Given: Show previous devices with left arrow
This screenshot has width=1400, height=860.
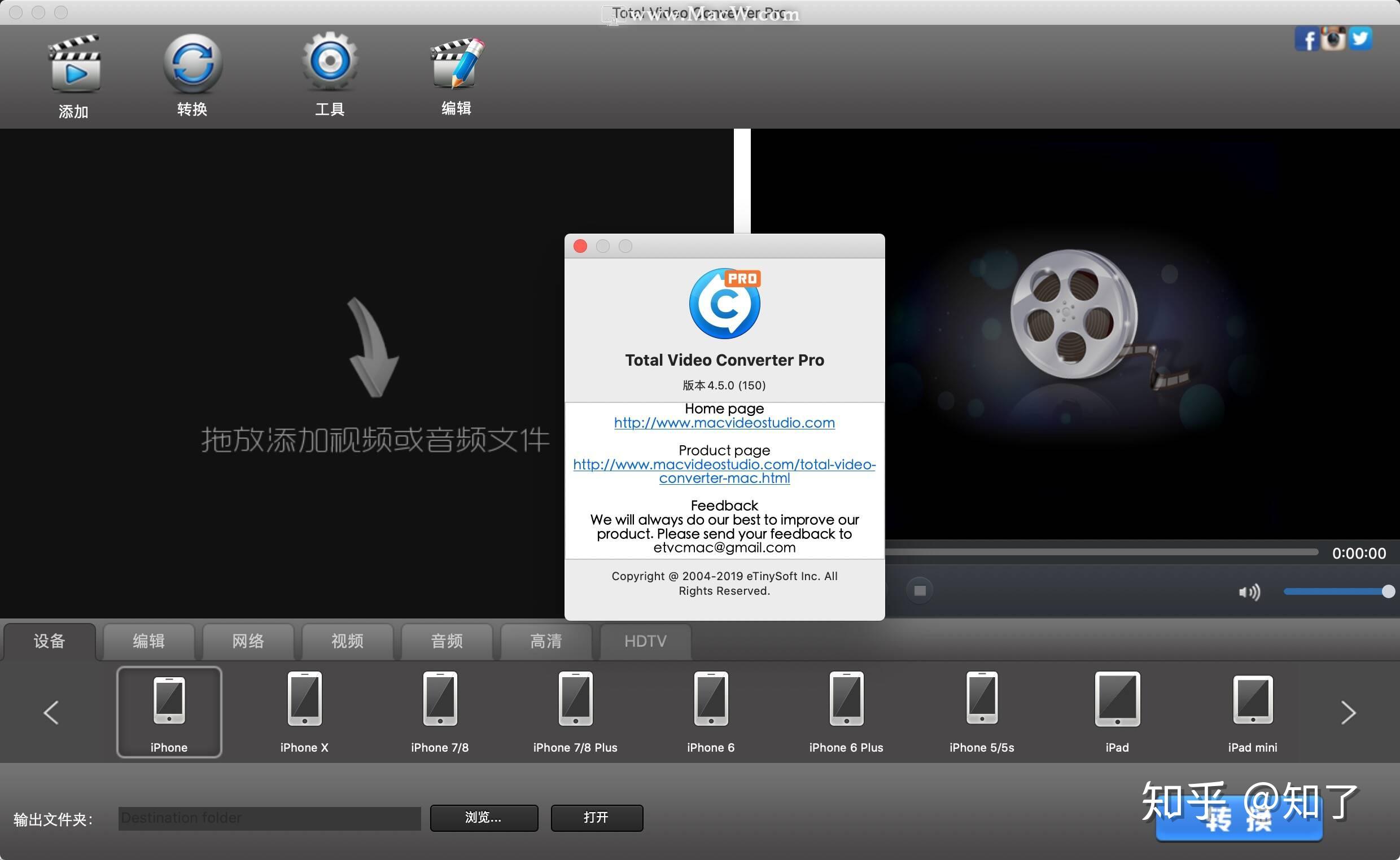Looking at the screenshot, I should click(50, 712).
